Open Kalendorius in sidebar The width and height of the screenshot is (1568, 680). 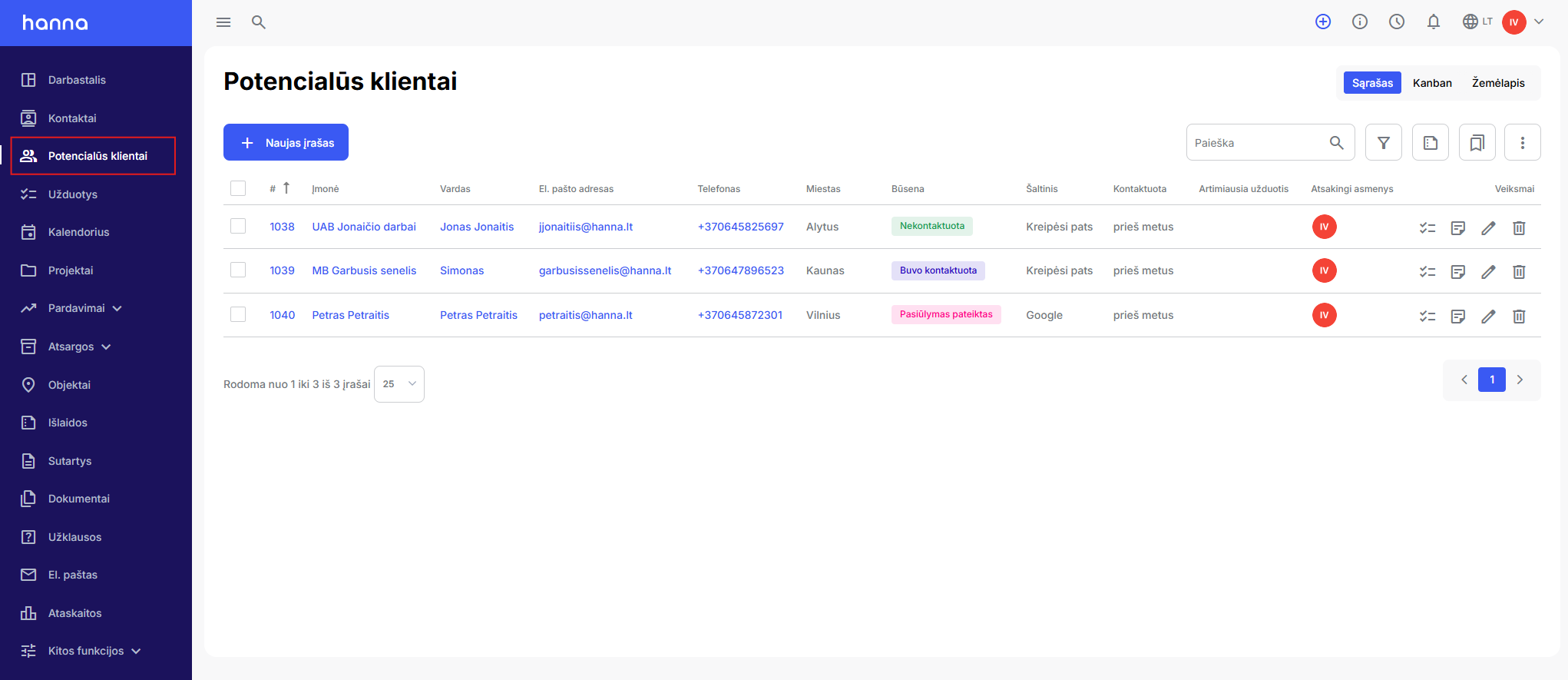click(x=78, y=232)
